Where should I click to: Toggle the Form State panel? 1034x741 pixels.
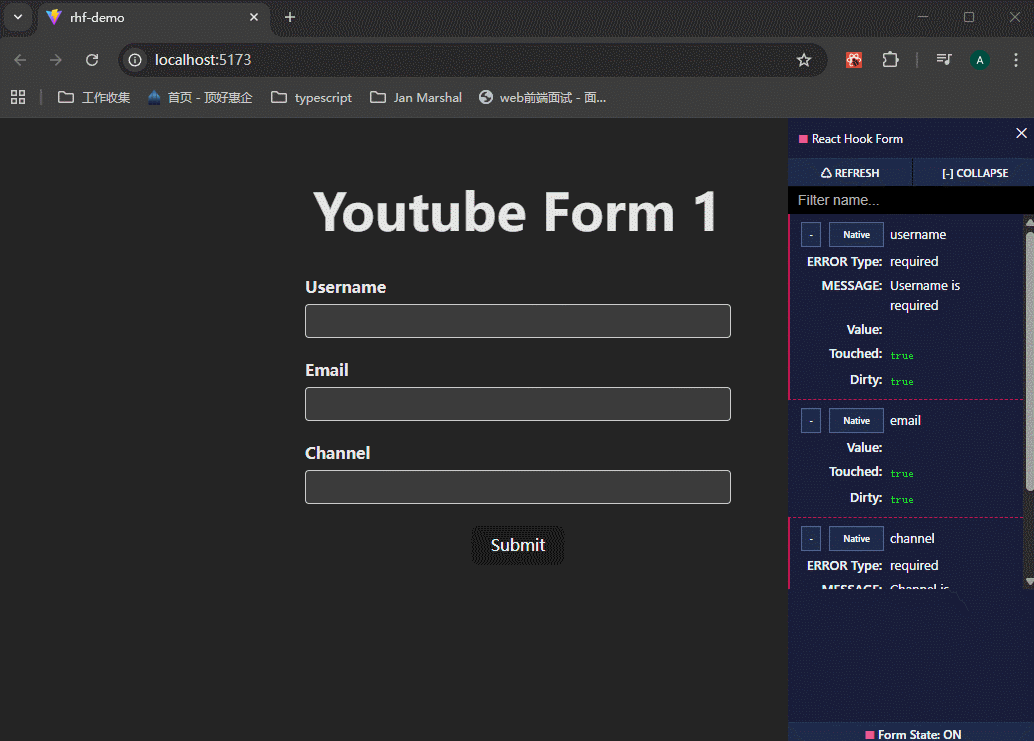(x=912, y=734)
